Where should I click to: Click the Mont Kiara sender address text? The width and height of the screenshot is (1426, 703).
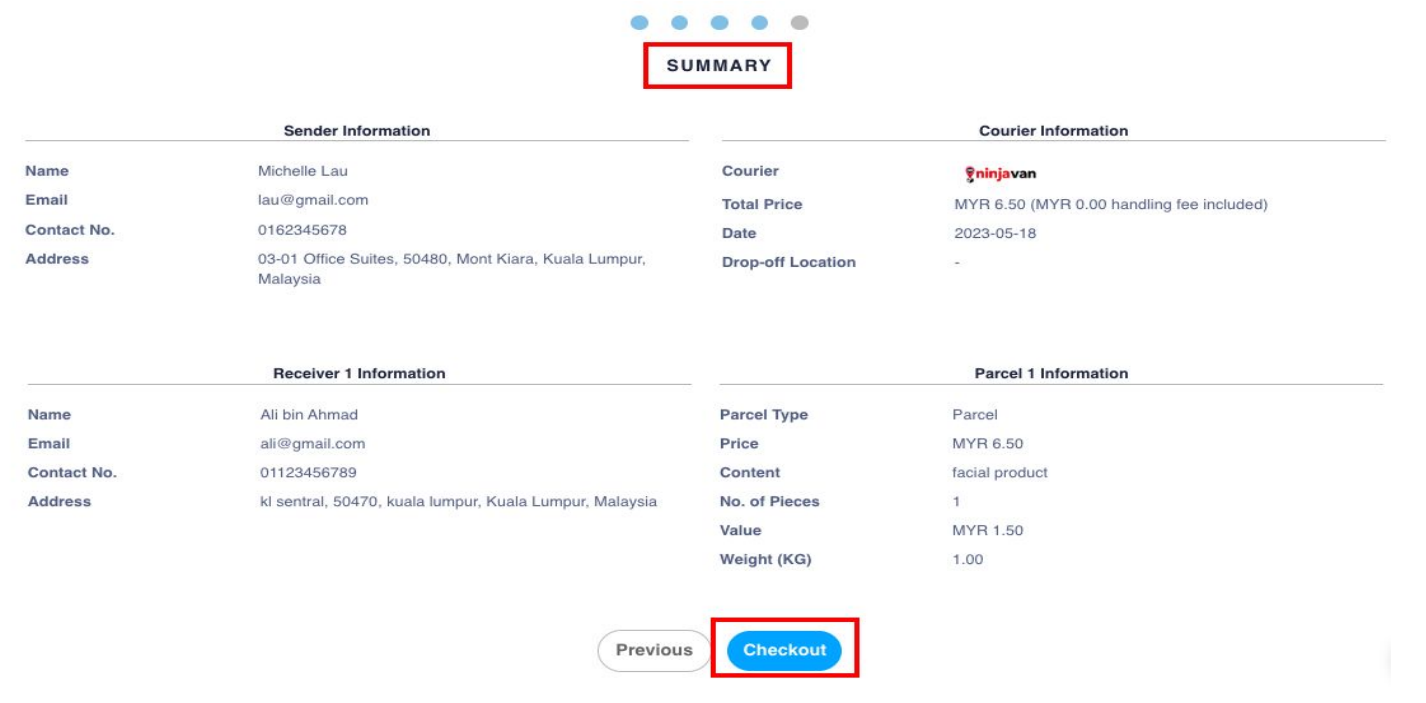(x=452, y=269)
